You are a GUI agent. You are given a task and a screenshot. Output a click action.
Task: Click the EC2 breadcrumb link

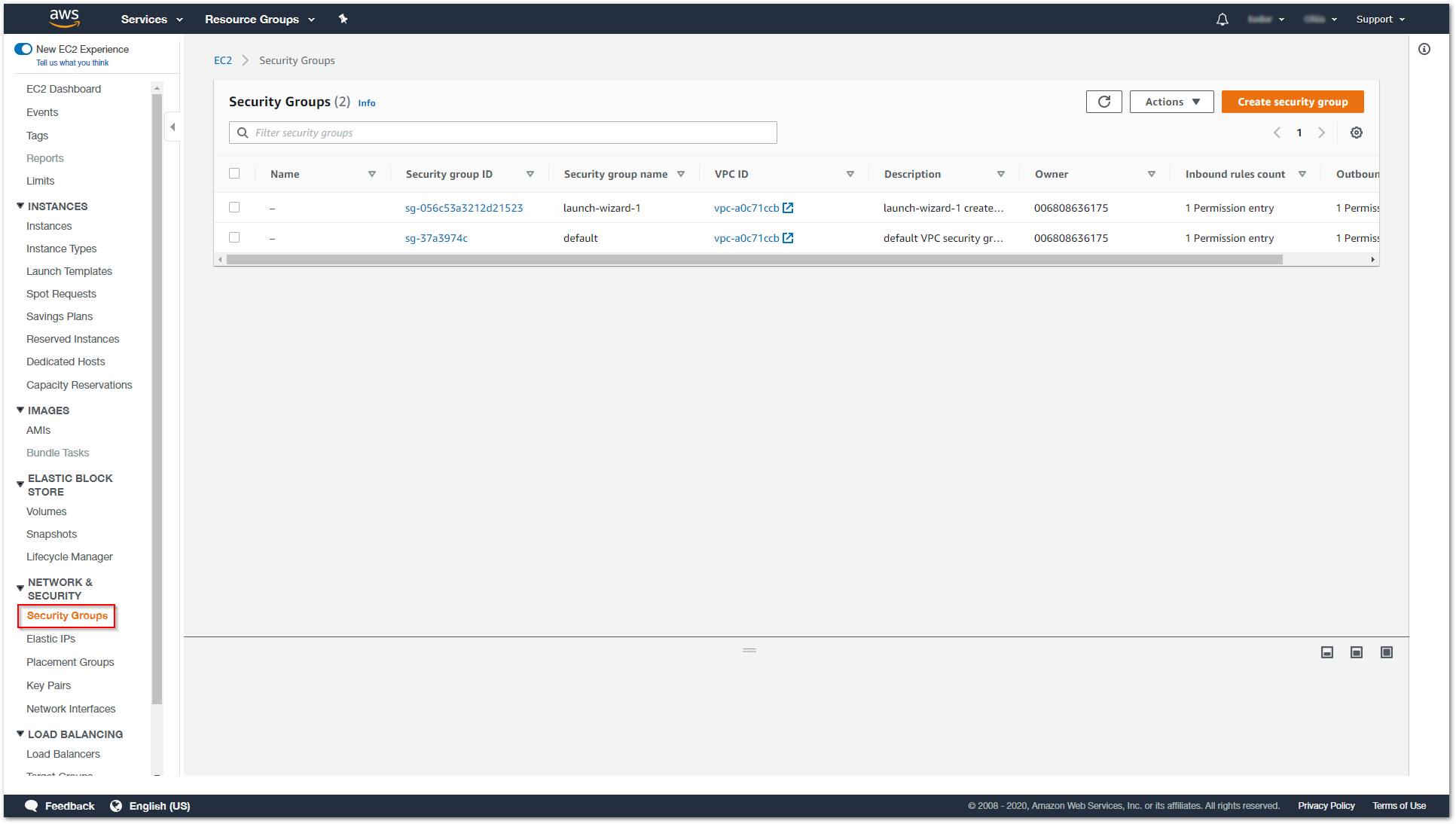(x=223, y=60)
